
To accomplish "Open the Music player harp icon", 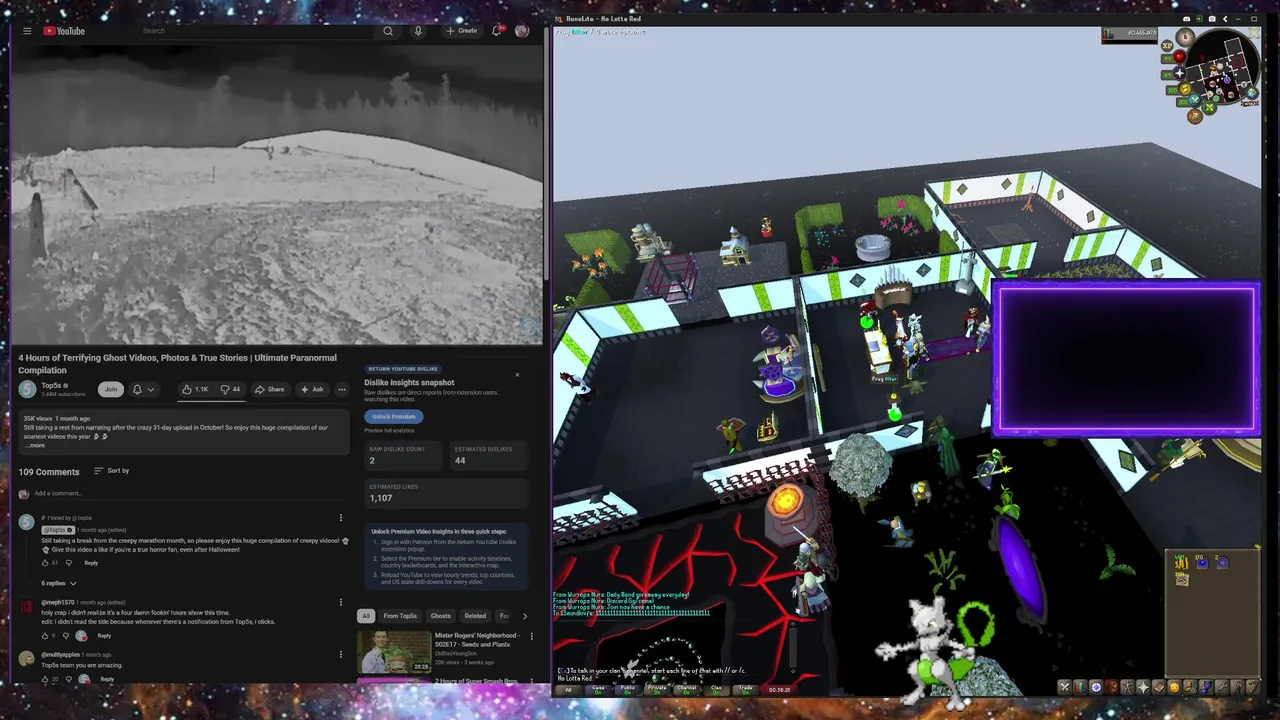I will pyautogui.click(x=1253, y=687).
